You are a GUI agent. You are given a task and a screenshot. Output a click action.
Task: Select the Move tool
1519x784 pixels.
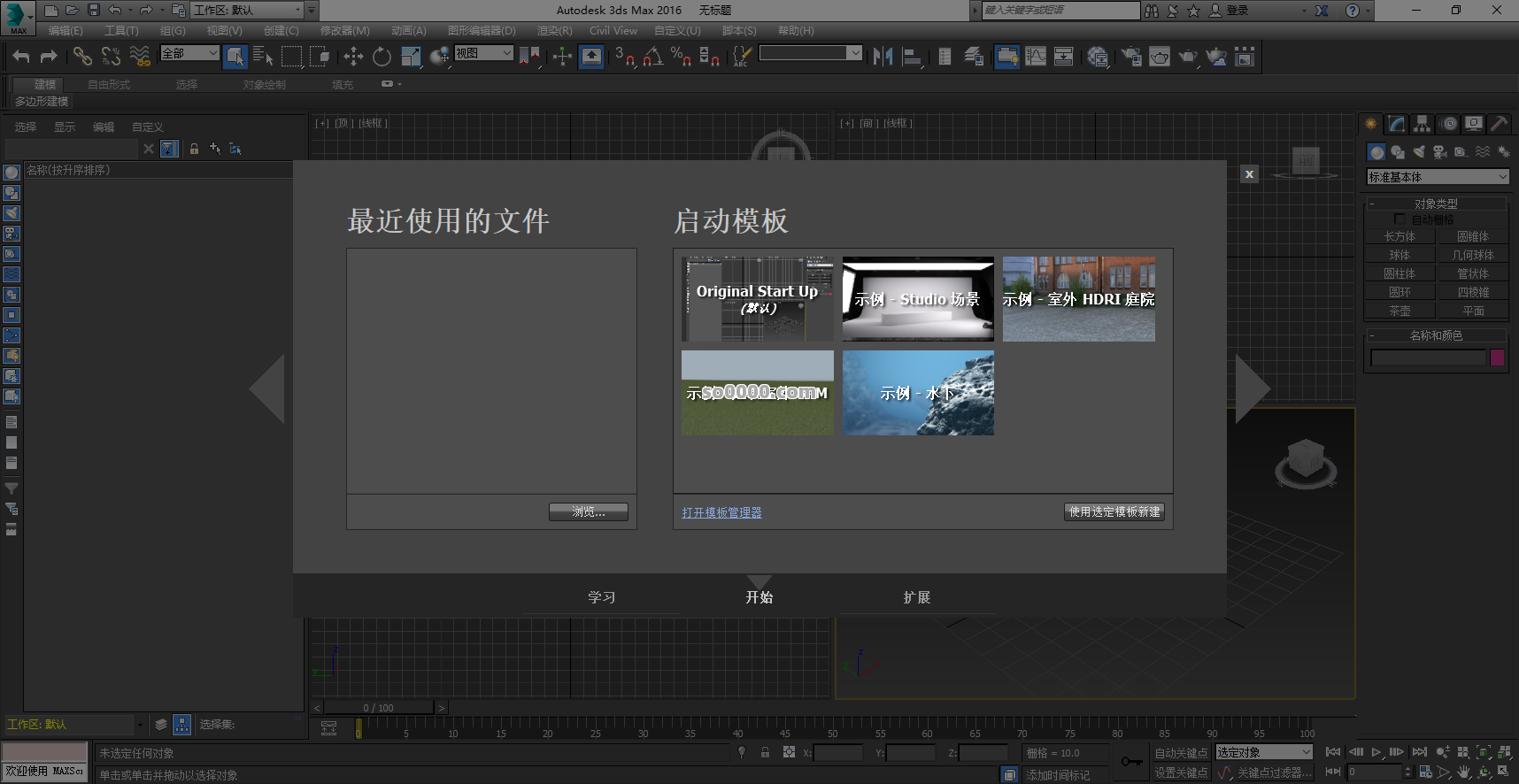tap(353, 57)
